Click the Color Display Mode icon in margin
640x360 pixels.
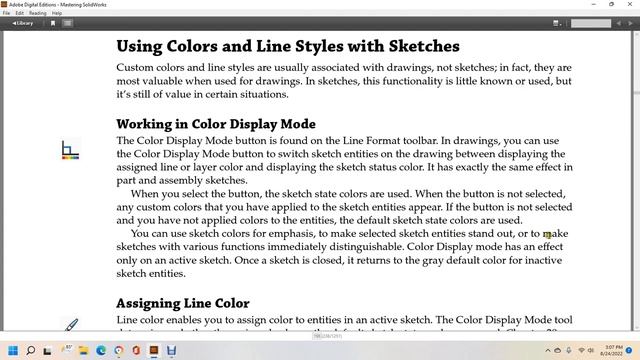[x=70, y=150]
